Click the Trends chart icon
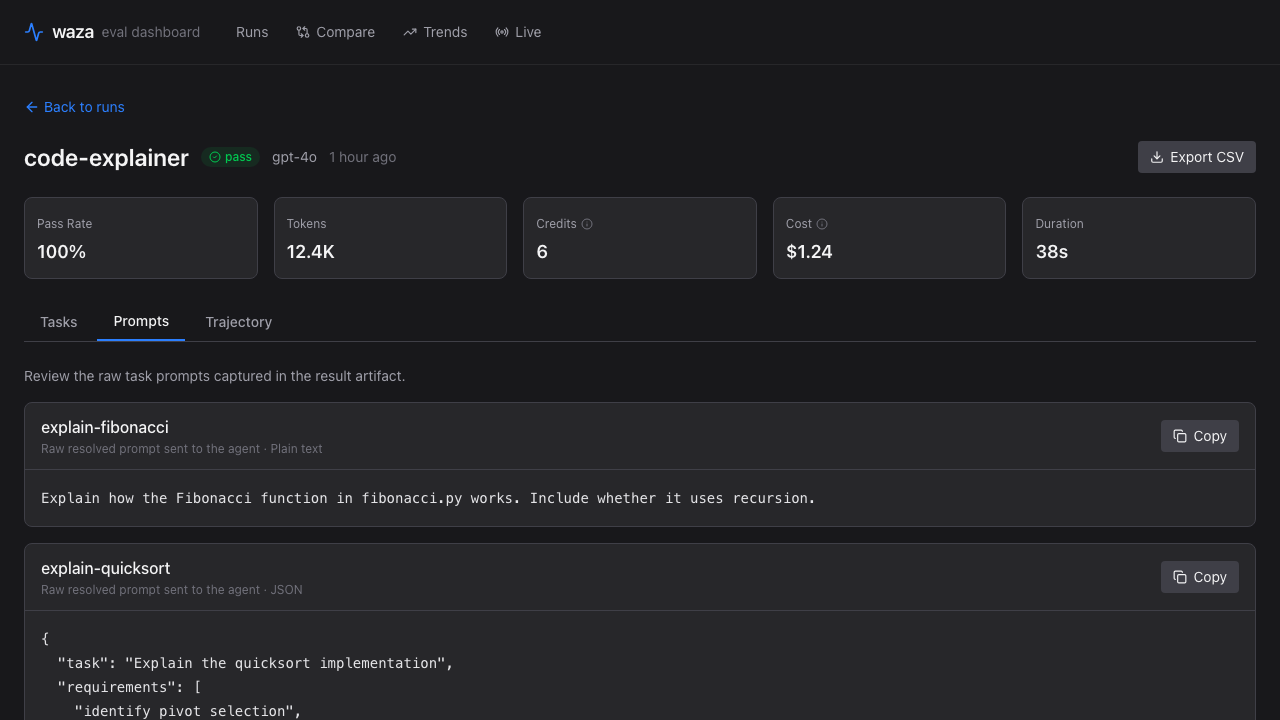This screenshot has width=1280, height=720. point(410,32)
